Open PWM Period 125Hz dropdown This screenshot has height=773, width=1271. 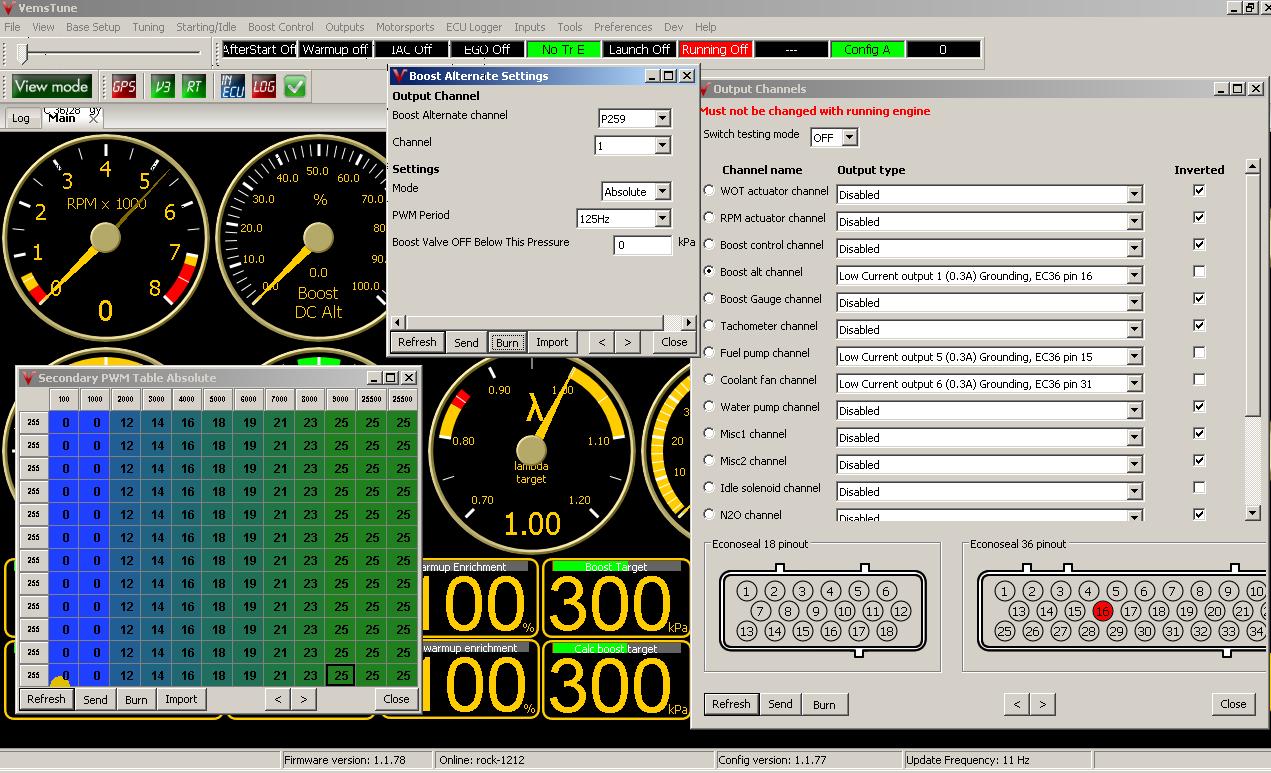click(662, 218)
